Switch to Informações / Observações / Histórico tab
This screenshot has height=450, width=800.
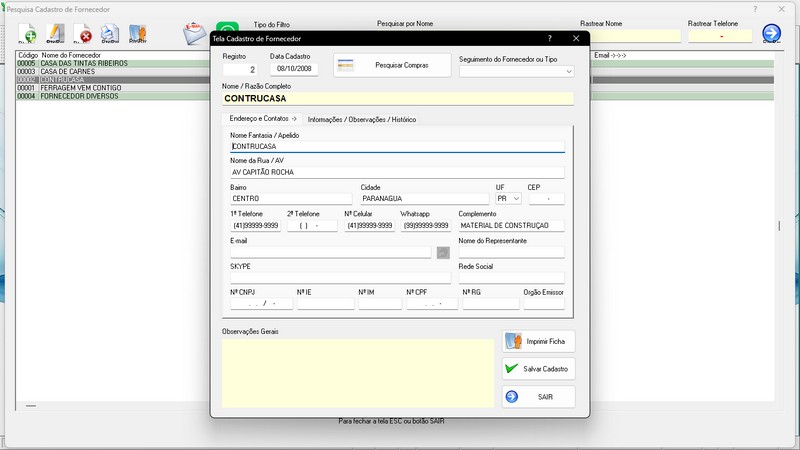pos(362,119)
